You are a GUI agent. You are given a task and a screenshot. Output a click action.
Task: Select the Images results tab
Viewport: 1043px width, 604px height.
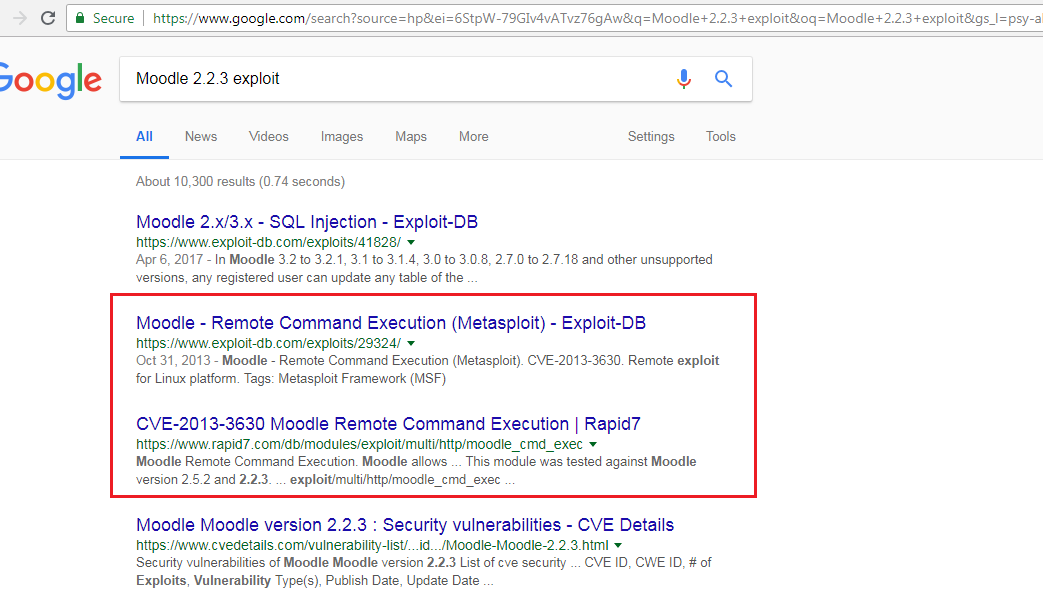[342, 137]
